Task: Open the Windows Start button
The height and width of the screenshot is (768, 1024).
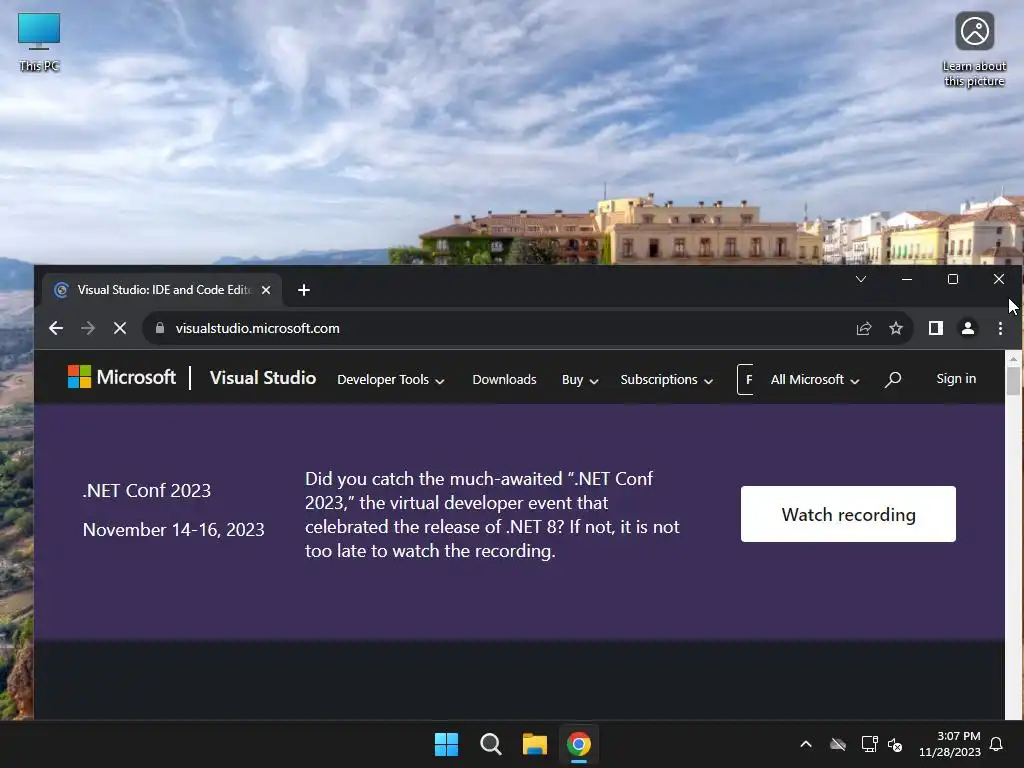Action: (447, 744)
